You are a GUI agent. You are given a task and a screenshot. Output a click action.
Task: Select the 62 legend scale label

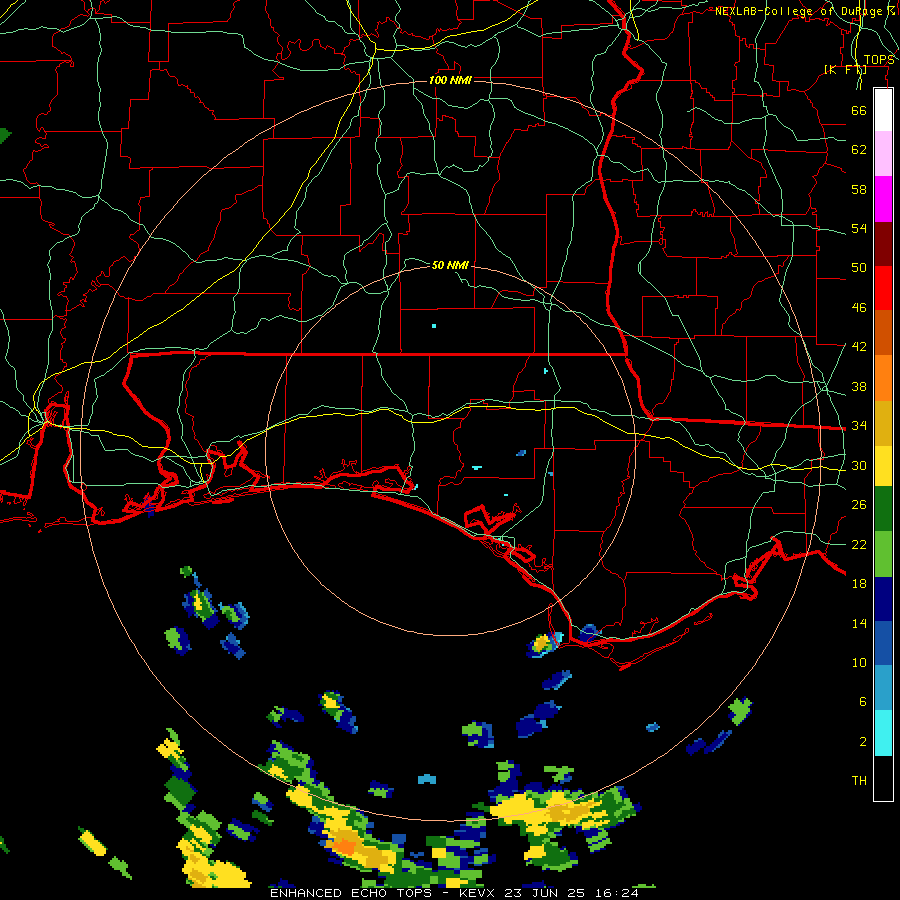pyautogui.click(x=859, y=150)
